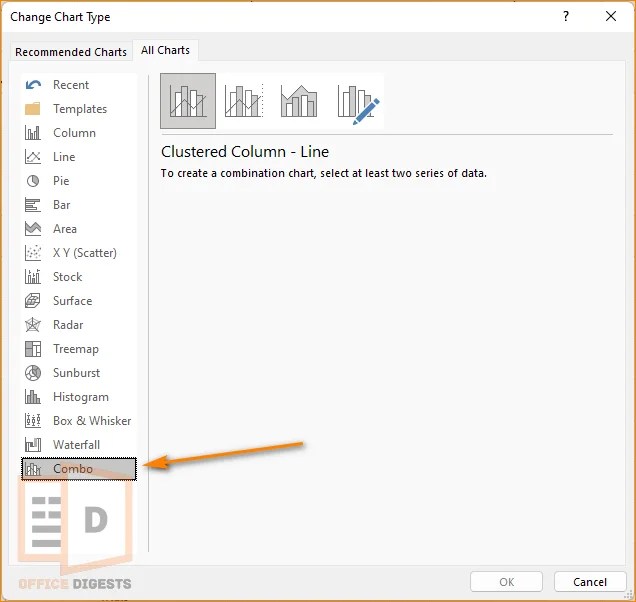636x602 pixels.
Task: Click the Recent label in the list
Action: click(x=71, y=85)
